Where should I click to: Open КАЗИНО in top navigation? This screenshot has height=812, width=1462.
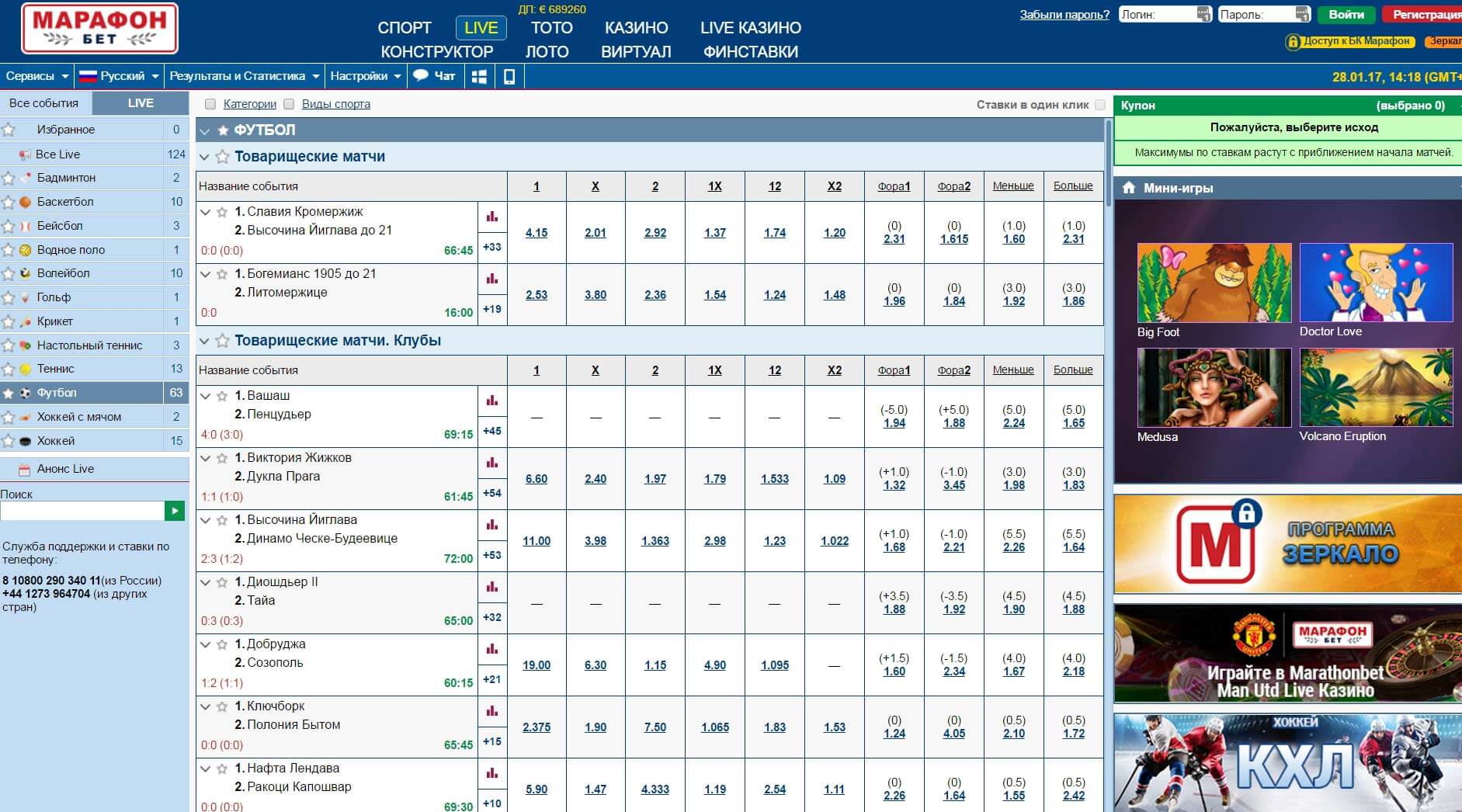637,28
